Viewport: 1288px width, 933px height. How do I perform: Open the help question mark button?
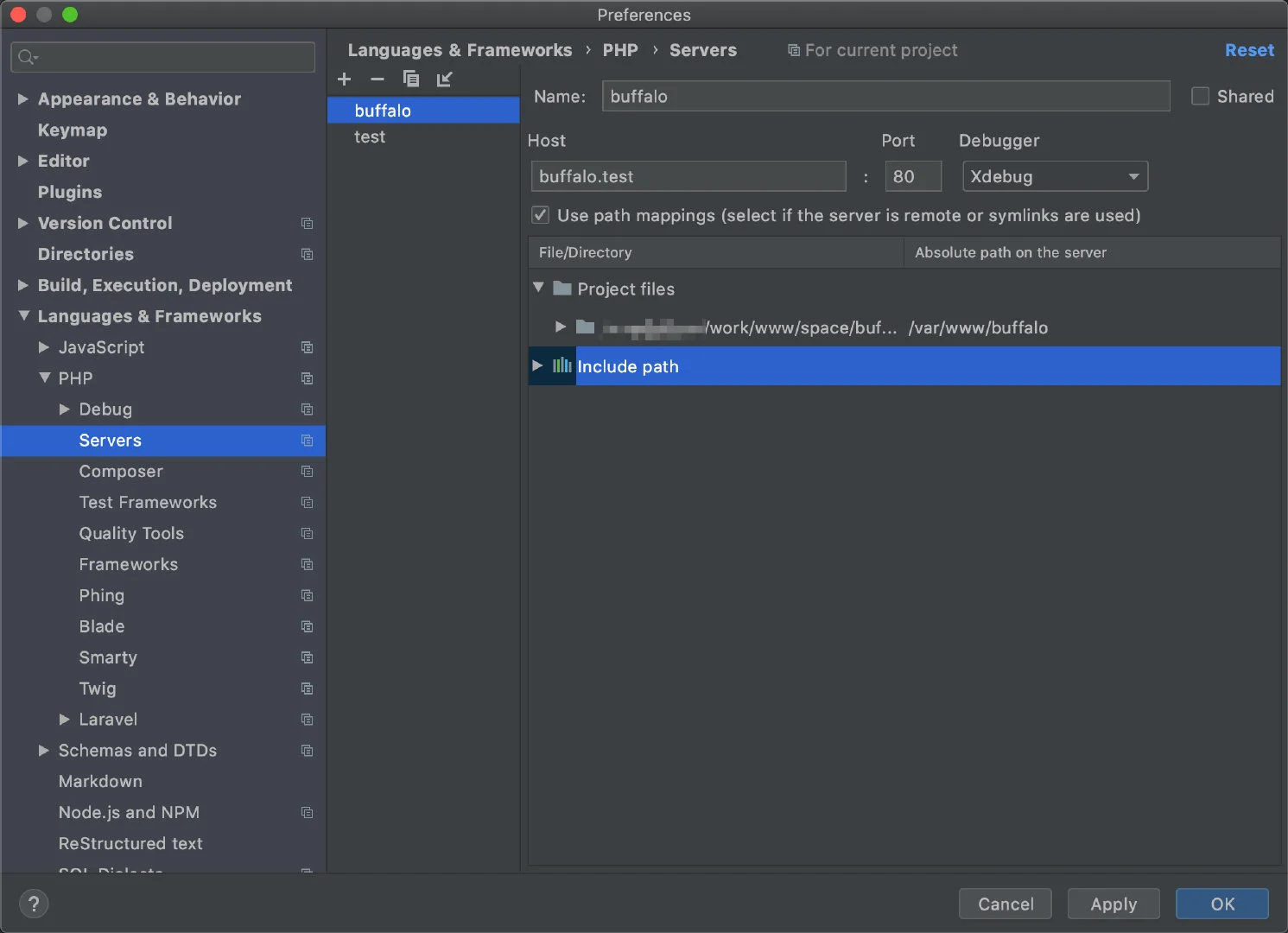pos(34,904)
